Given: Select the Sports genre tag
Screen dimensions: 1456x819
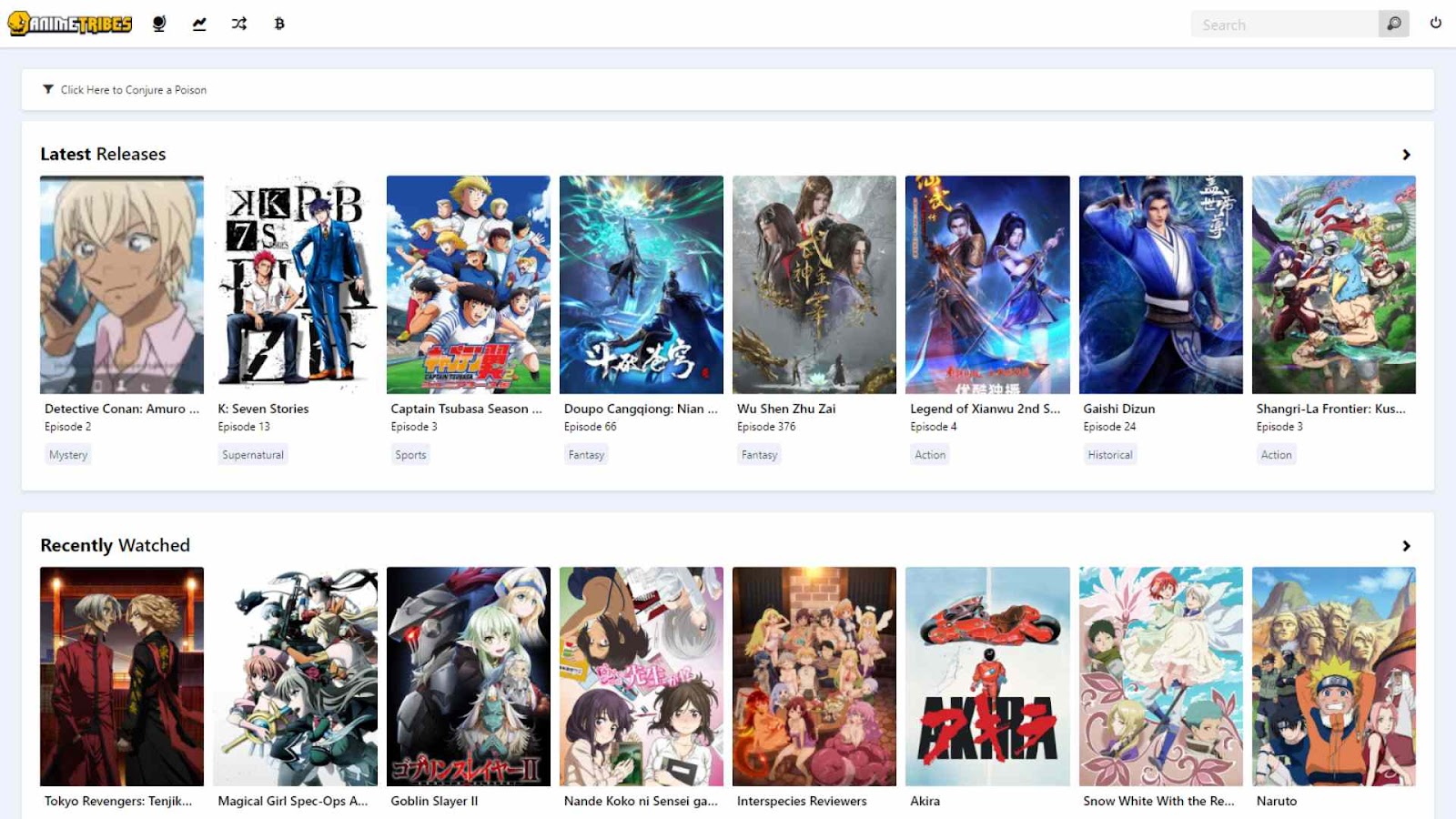Looking at the screenshot, I should [x=410, y=455].
